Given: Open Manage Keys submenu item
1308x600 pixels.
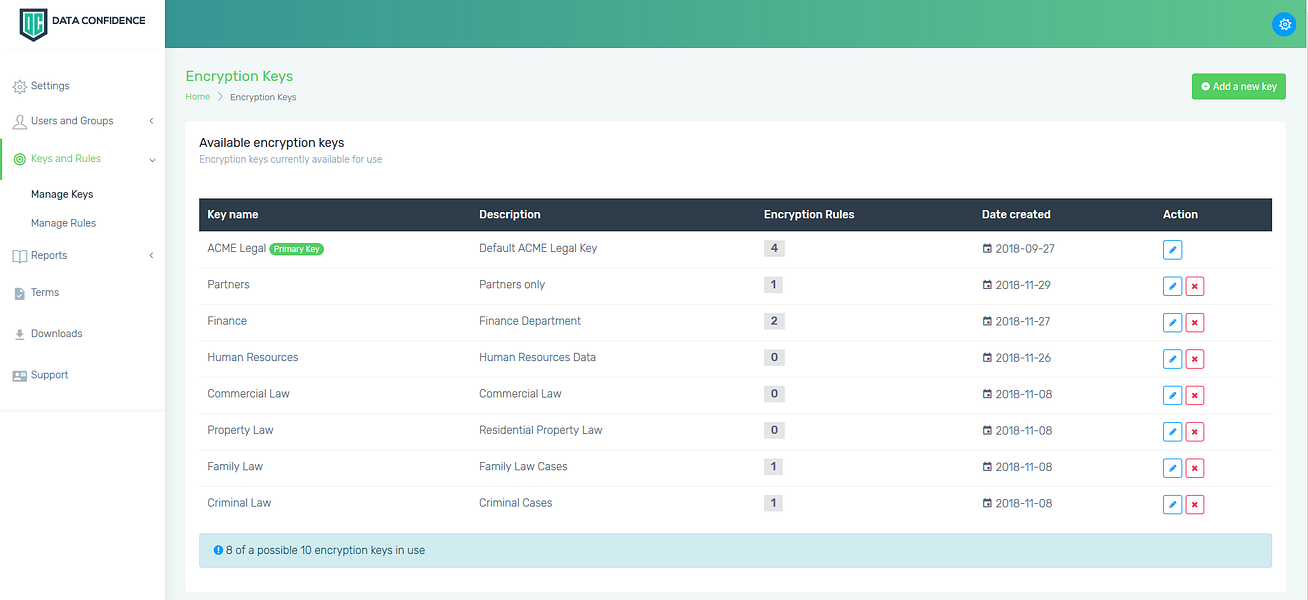Looking at the screenshot, I should [x=62, y=194].
